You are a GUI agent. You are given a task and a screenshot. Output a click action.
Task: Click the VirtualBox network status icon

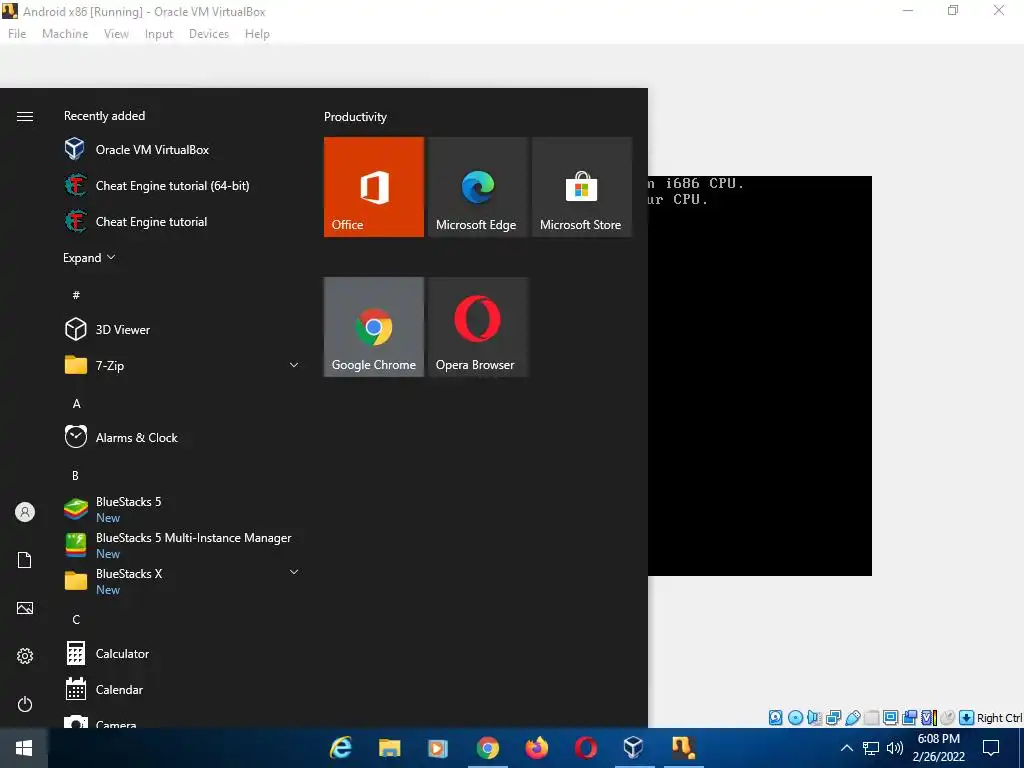(x=833, y=718)
